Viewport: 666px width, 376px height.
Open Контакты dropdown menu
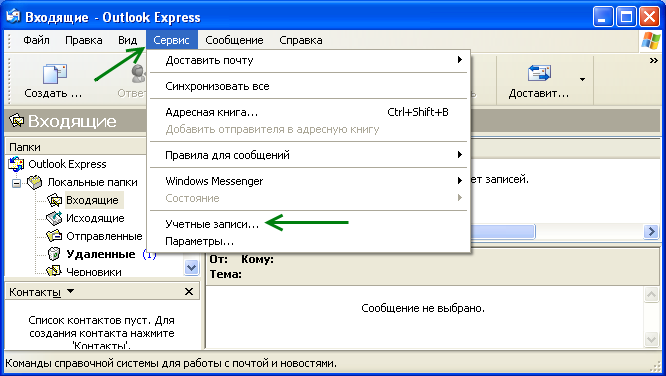click(70, 291)
